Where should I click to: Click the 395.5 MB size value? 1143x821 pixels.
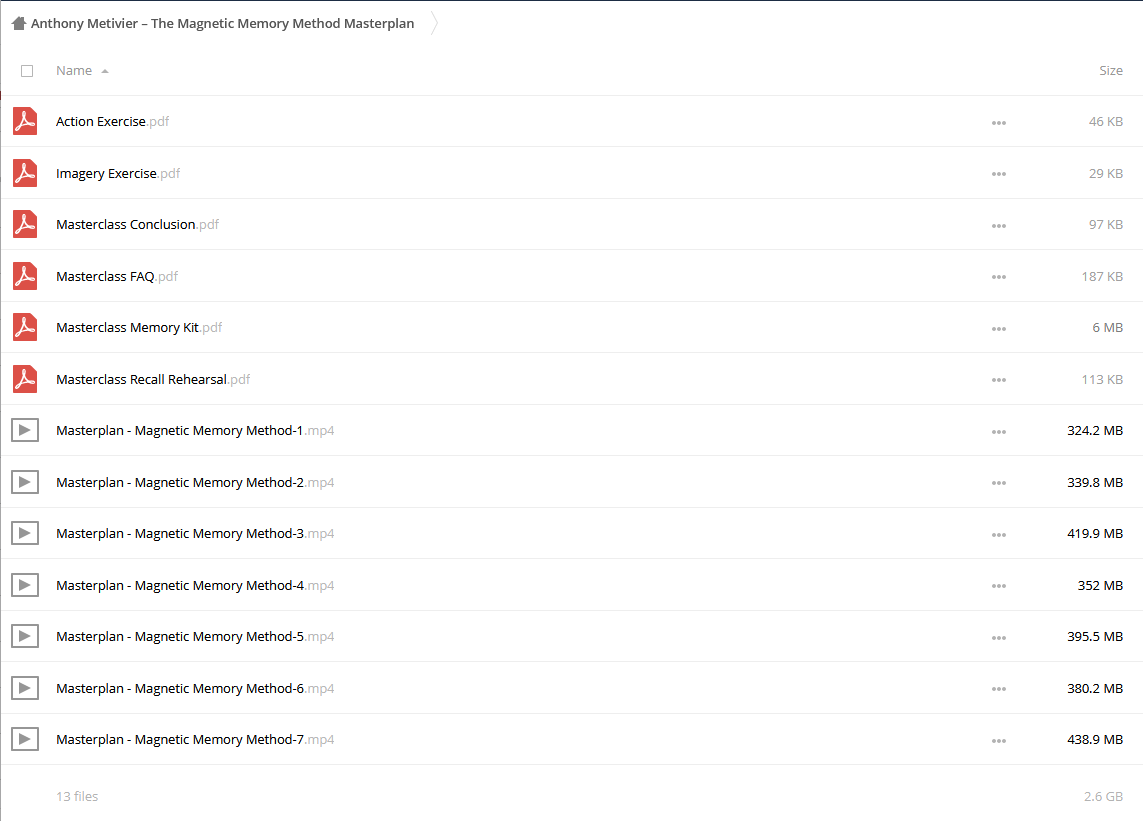[x=1095, y=637]
